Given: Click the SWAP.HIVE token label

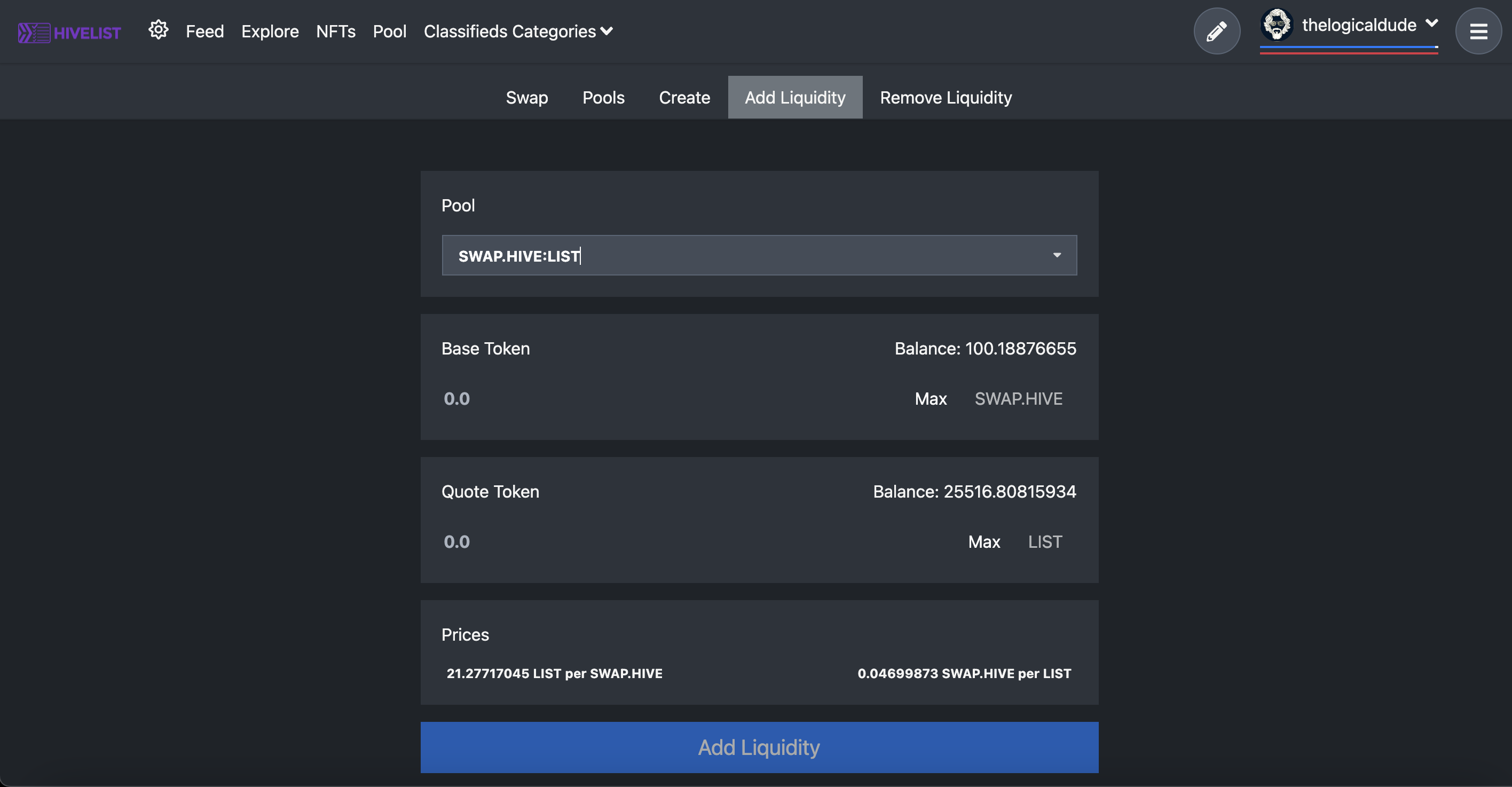Looking at the screenshot, I should coord(1018,399).
